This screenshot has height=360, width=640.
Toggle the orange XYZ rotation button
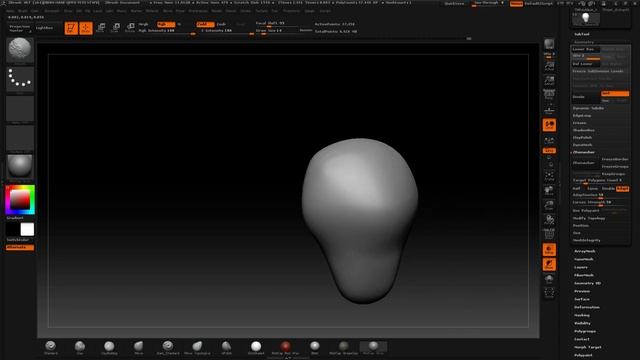point(549,151)
